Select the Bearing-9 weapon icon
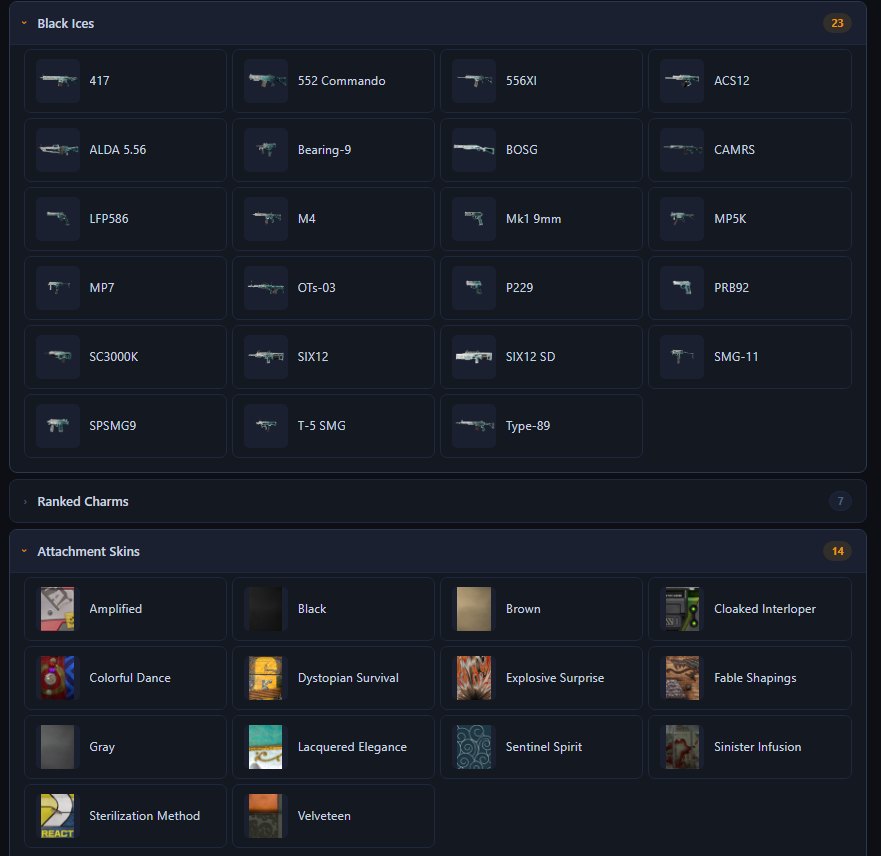The width and height of the screenshot is (881, 856). coord(266,150)
